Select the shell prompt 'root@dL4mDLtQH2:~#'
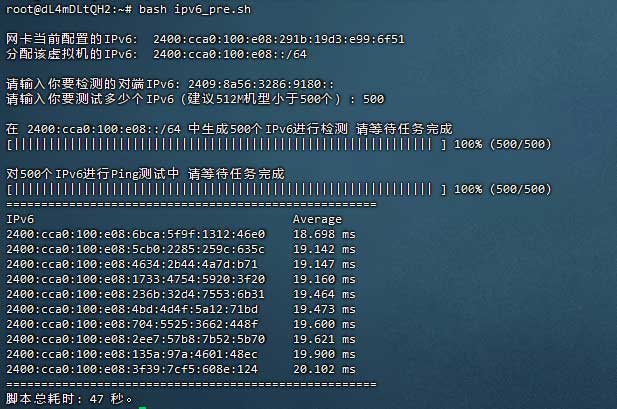617x409 pixels. 69,9
